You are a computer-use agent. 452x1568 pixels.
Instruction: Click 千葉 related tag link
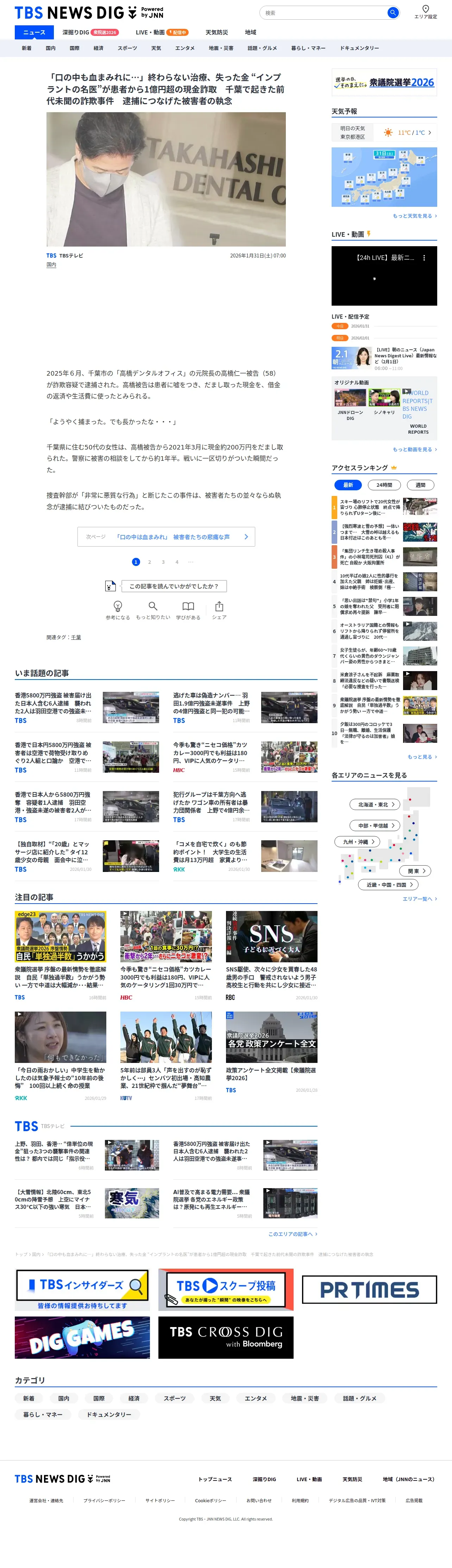point(76,637)
